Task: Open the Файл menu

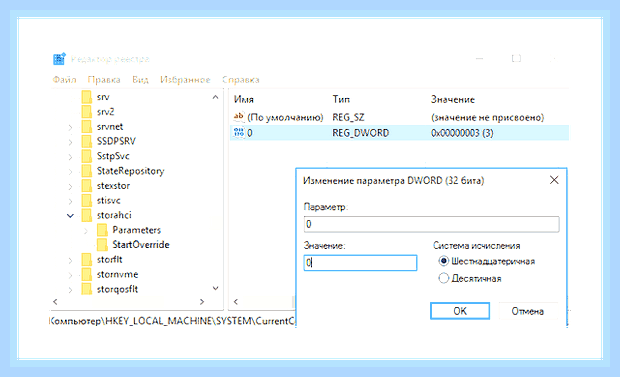Action: pyautogui.click(x=64, y=80)
